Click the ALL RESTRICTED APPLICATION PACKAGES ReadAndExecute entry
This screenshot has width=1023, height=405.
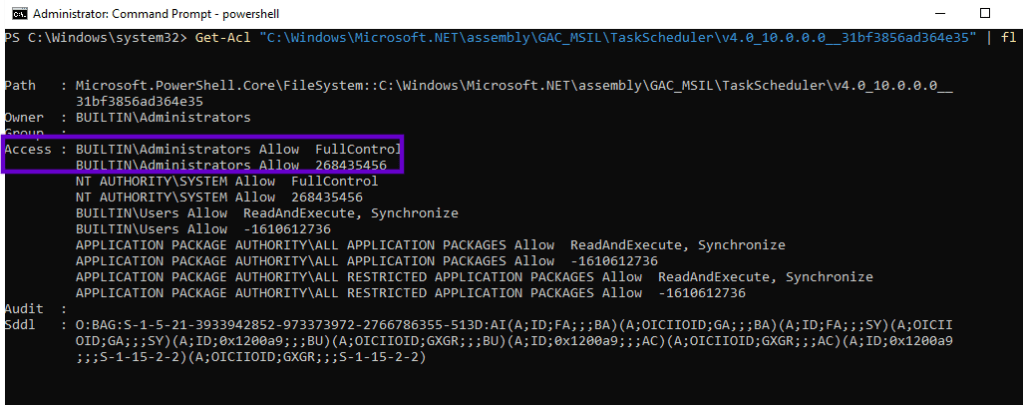pyautogui.click(x=474, y=277)
